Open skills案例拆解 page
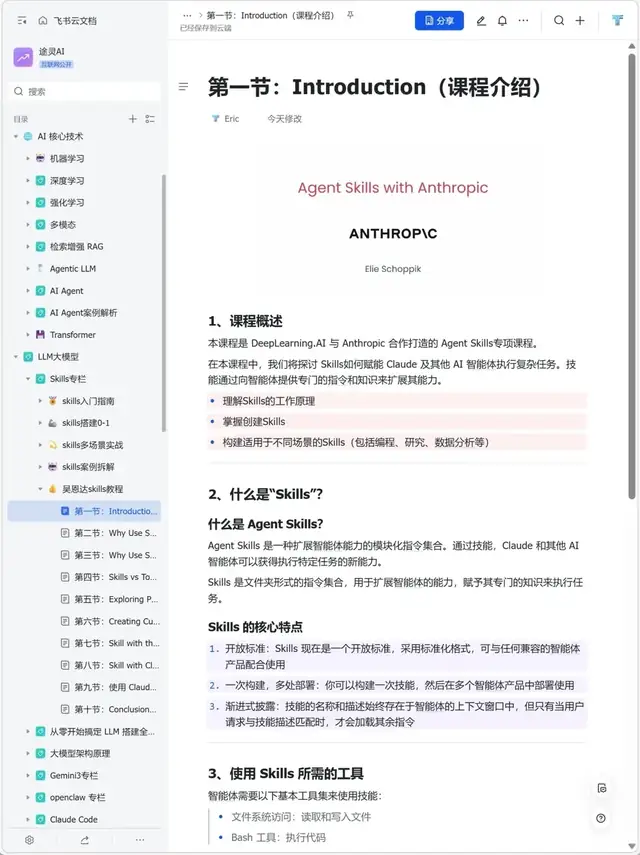Viewport: 640px width, 855px height. click(x=88, y=467)
